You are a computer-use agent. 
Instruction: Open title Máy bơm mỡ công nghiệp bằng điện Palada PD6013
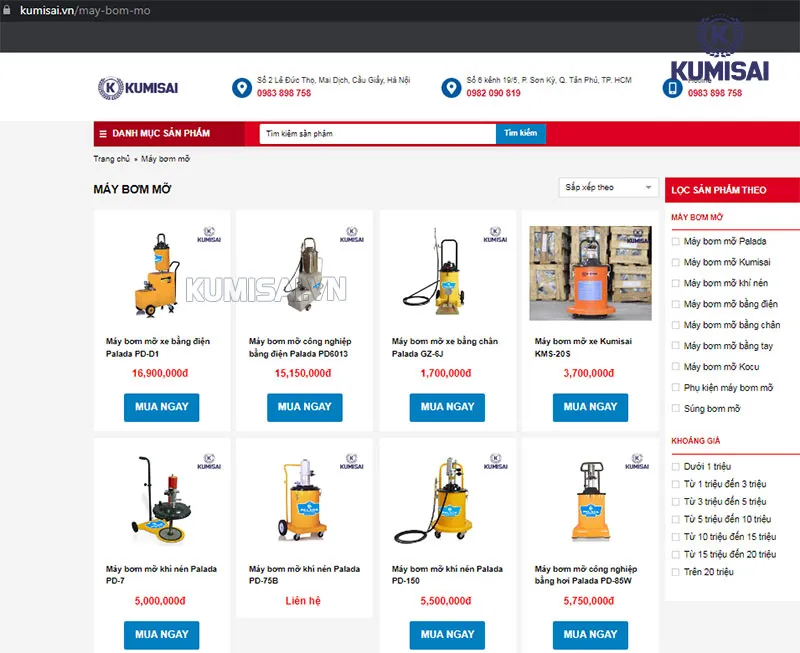pos(300,347)
